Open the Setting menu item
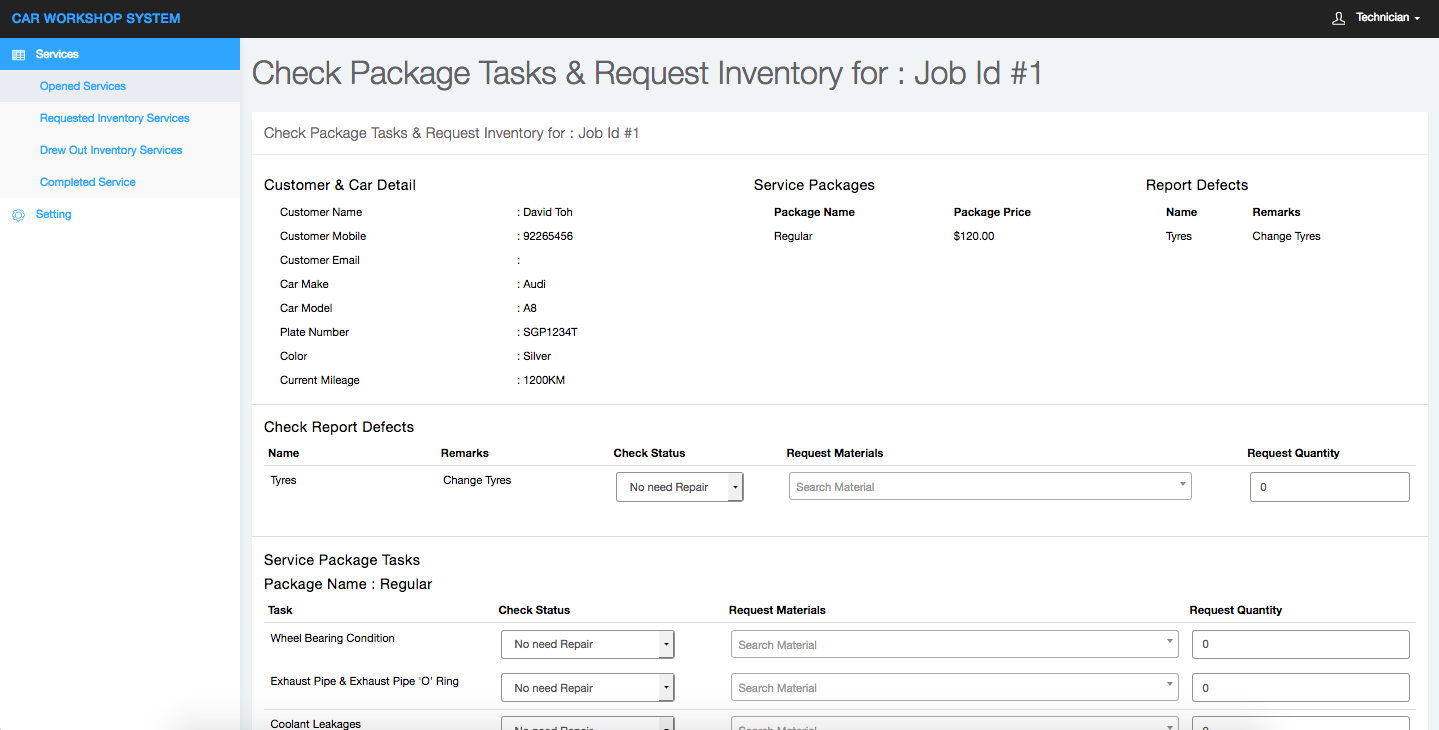 click(54, 215)
